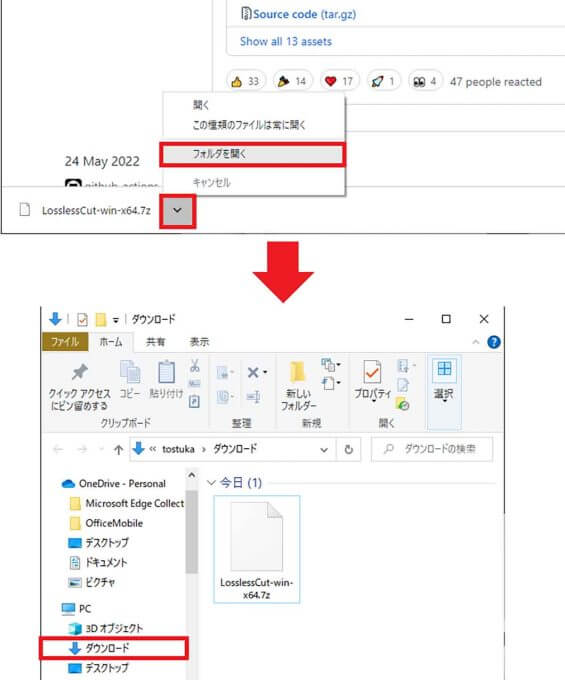Open the new item dropdown in 新規 group
Screen dimensions: 565x680
click(331, 365)
